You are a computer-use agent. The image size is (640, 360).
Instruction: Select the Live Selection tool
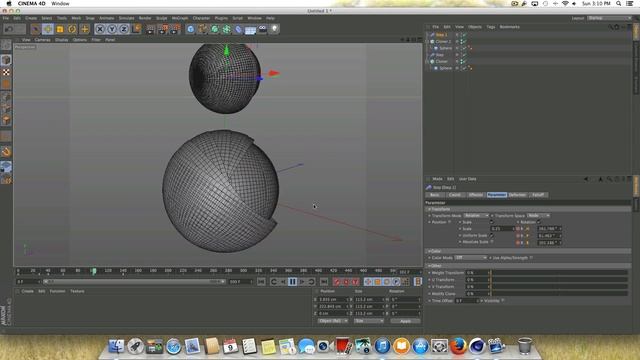[36, 29]
